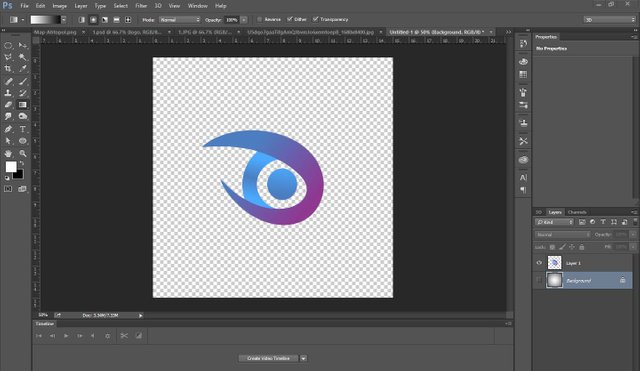This screenshot has height=371, width=640.
Task: Select the Magic Wand tool
Action: point(23,58)
